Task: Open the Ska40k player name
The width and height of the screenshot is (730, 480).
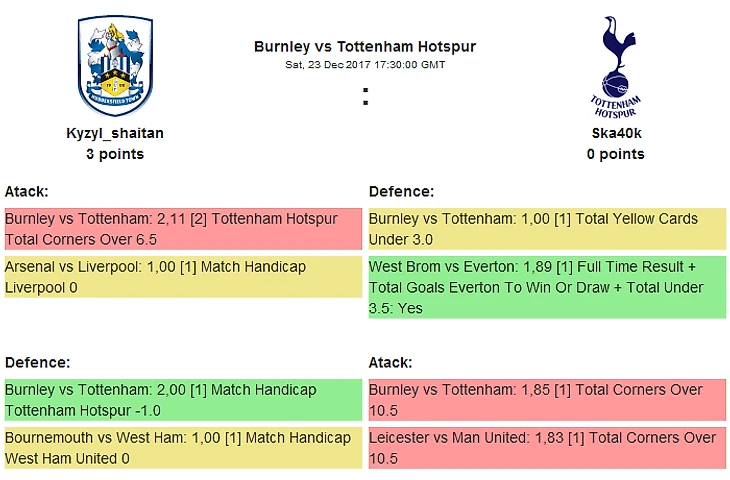Action: [x=616, y=133]
